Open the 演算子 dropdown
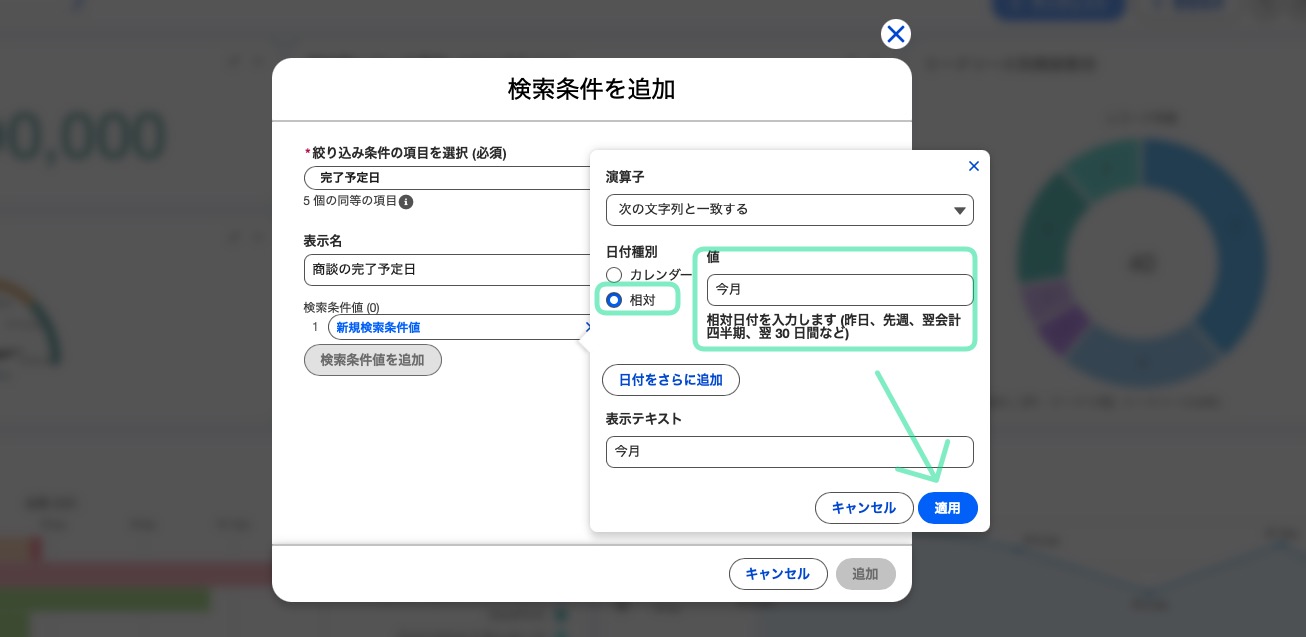 click(x=790, y=210)
